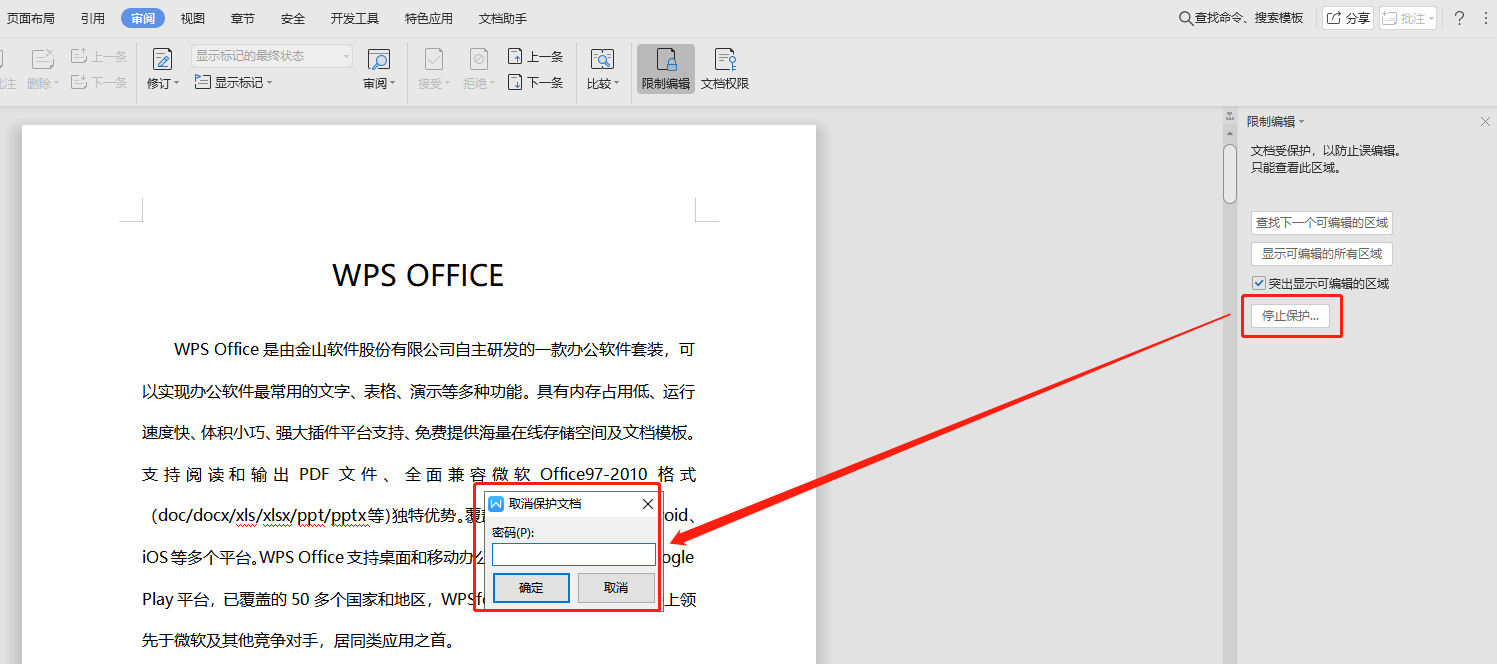Viewport: 1497px width, 664px height.
Task: Click the 接受 checkmark icon
Action: 433,59
